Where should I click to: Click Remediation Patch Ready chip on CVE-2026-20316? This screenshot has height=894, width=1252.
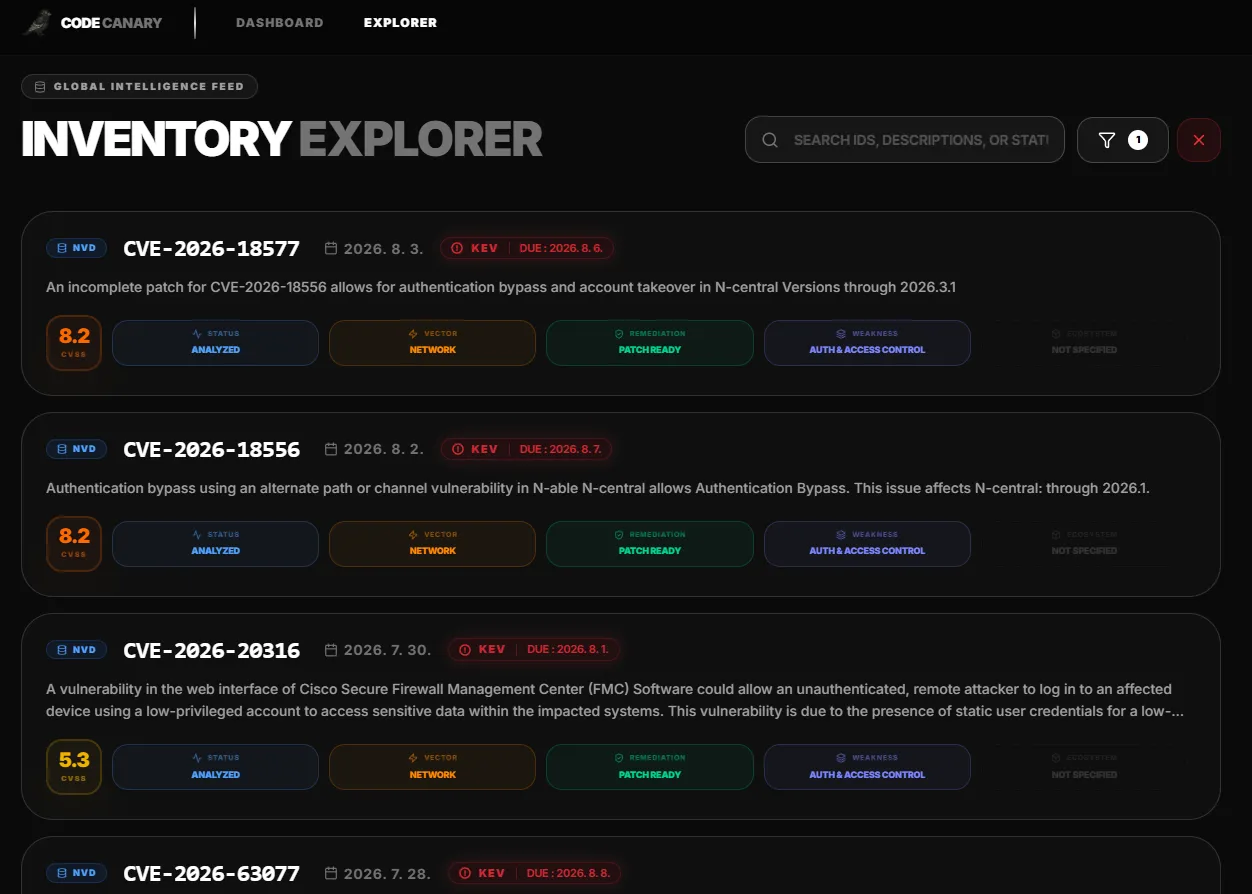click(x=649, y=768)
